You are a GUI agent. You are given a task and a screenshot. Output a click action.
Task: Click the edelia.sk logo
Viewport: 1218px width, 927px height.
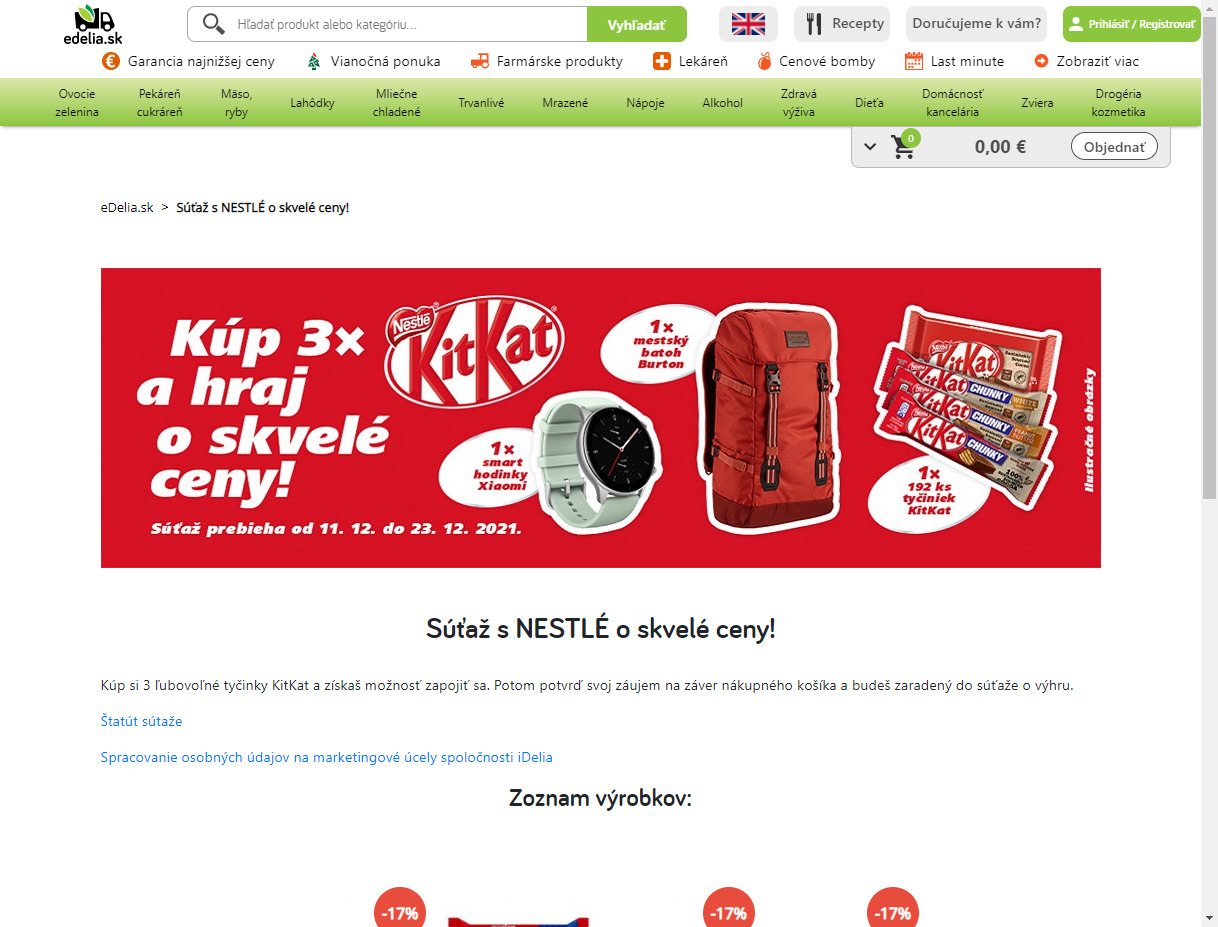[94, 24]
